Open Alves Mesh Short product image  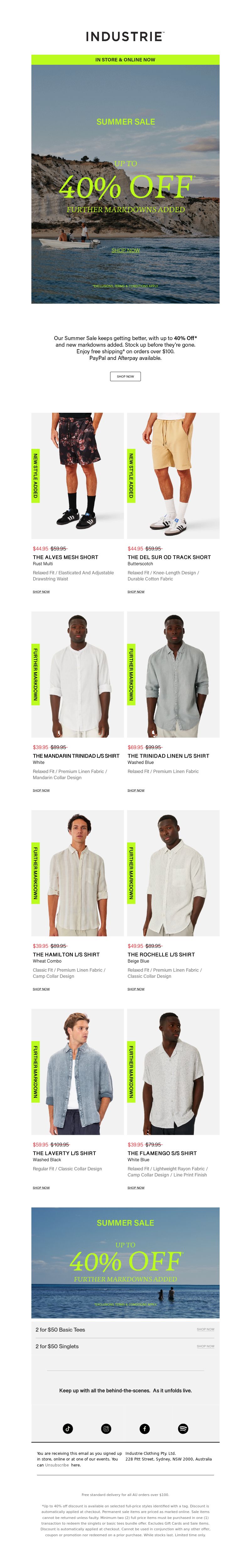point(78,475)
